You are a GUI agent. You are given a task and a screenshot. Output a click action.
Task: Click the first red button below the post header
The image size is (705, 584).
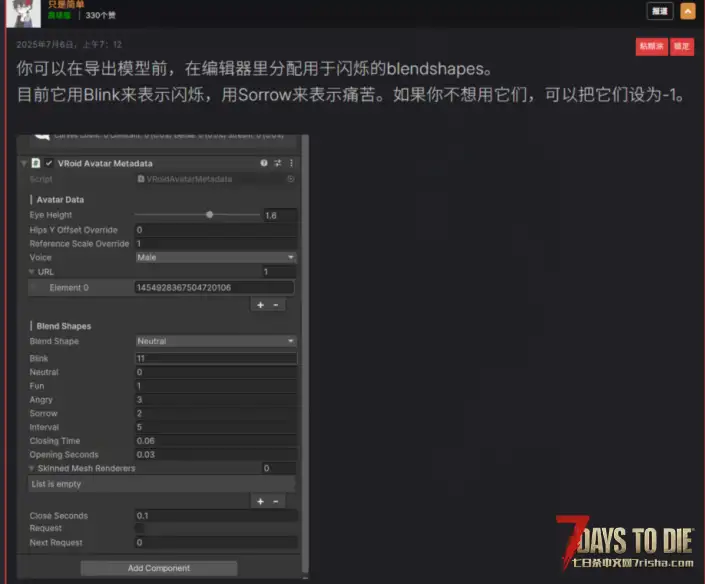point(651,46)
